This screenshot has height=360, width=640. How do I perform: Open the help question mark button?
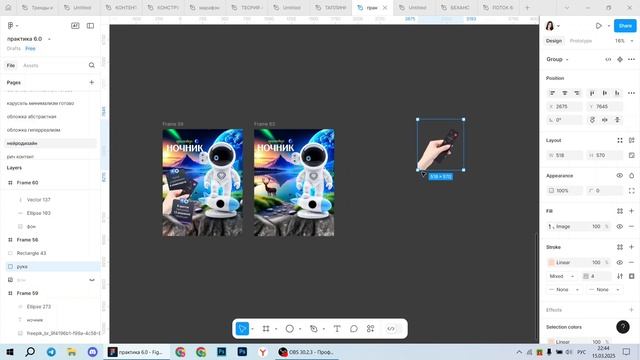[623, 327]
